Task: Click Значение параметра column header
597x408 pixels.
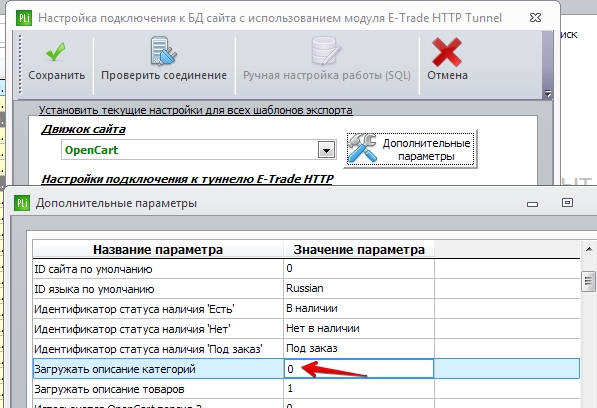Action: 359,250
